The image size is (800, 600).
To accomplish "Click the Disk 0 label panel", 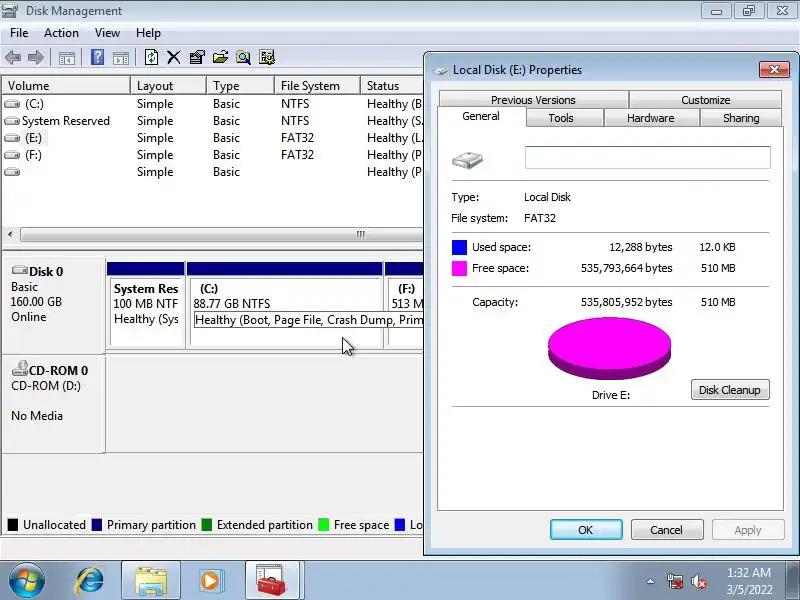I will [x=53, y=305].
